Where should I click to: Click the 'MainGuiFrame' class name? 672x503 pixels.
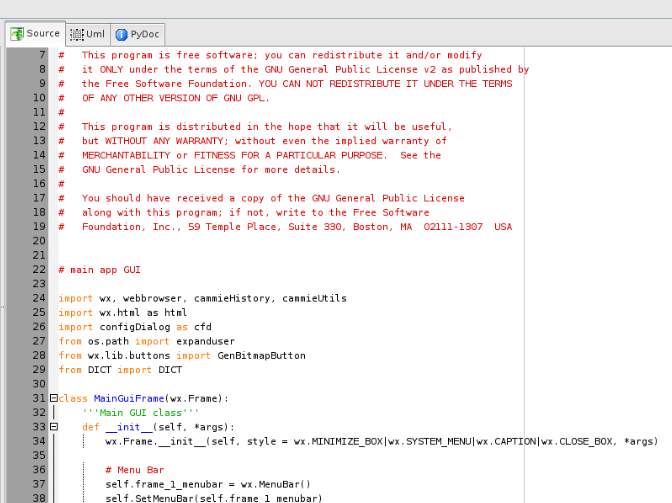point(129,398)
